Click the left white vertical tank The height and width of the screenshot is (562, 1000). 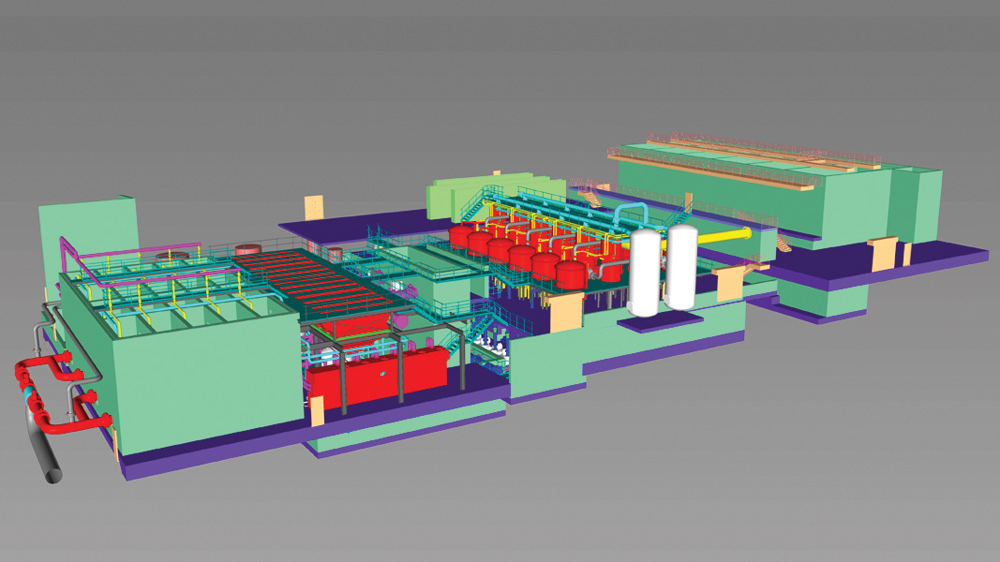pos(647,272)
